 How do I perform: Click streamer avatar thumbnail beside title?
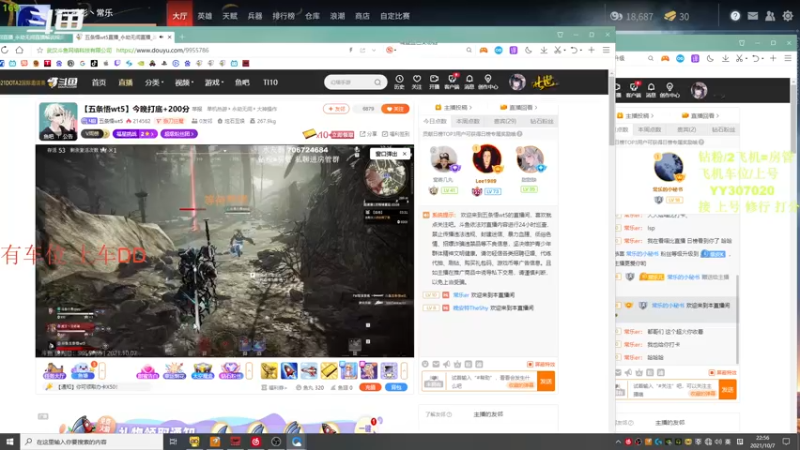coord(58,121)
